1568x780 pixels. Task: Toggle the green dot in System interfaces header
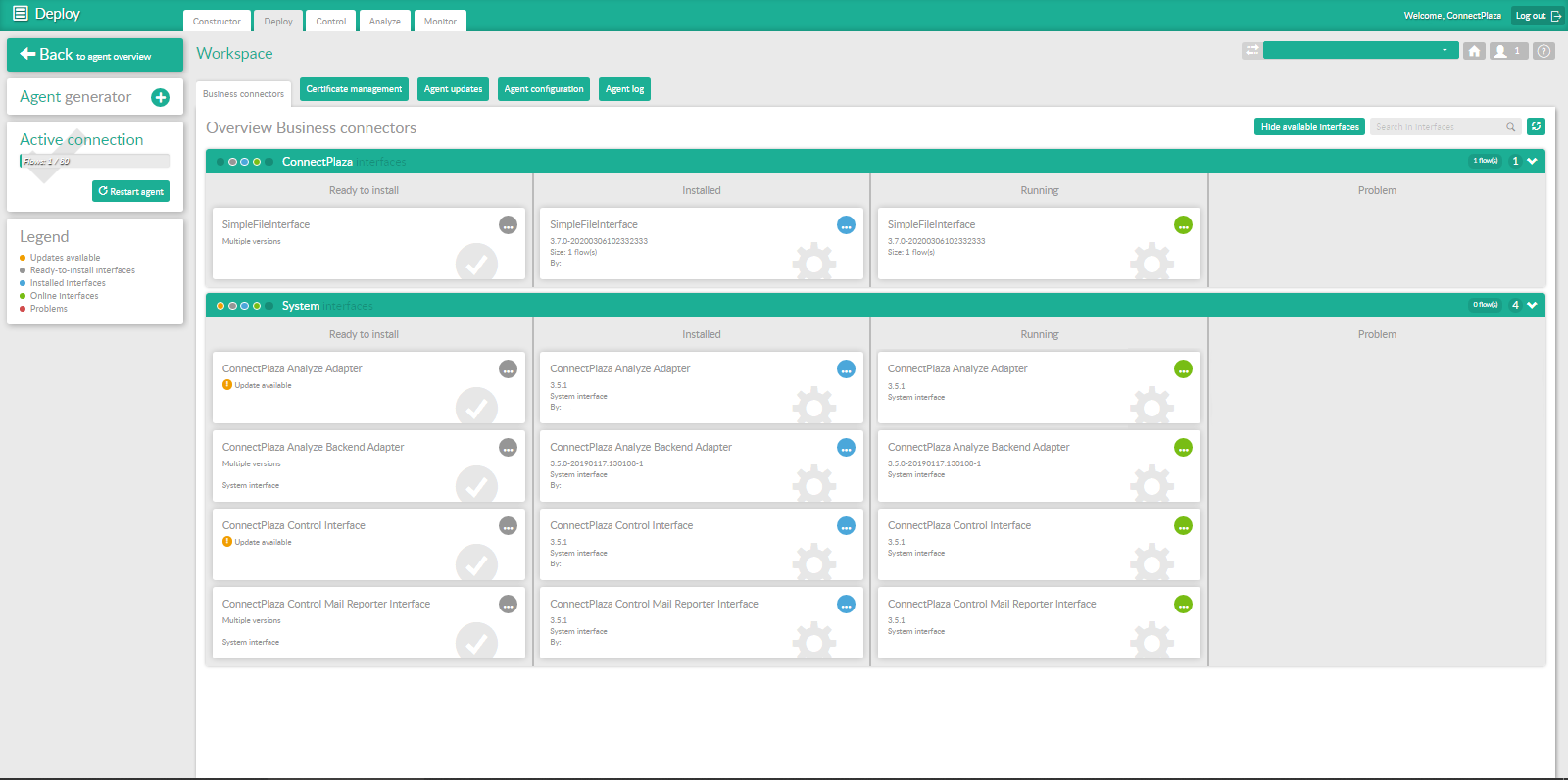click(x=257, y=306)
